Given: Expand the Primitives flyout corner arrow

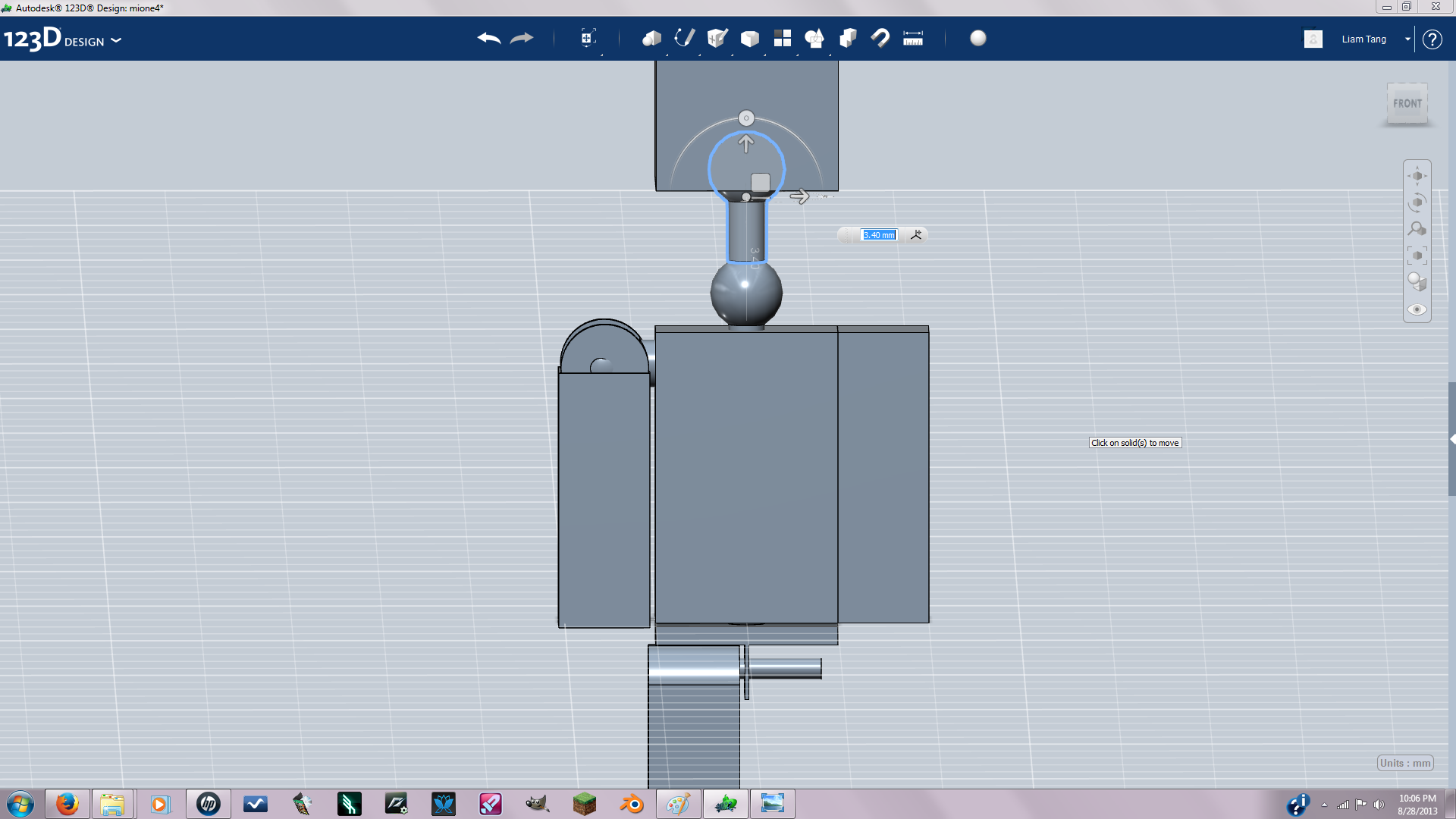Looking at the screenshot, I should (x=667, y=55).
